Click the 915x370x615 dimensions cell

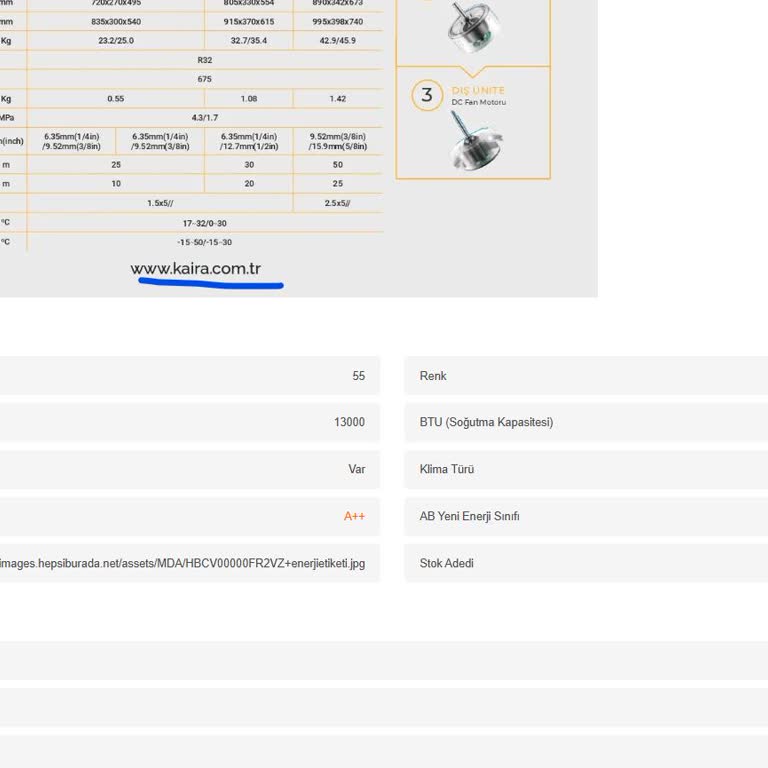(x=249, y=22)
